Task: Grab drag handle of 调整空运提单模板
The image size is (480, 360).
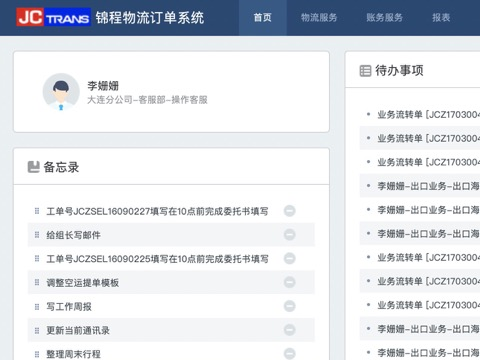Action: (37, 283)
